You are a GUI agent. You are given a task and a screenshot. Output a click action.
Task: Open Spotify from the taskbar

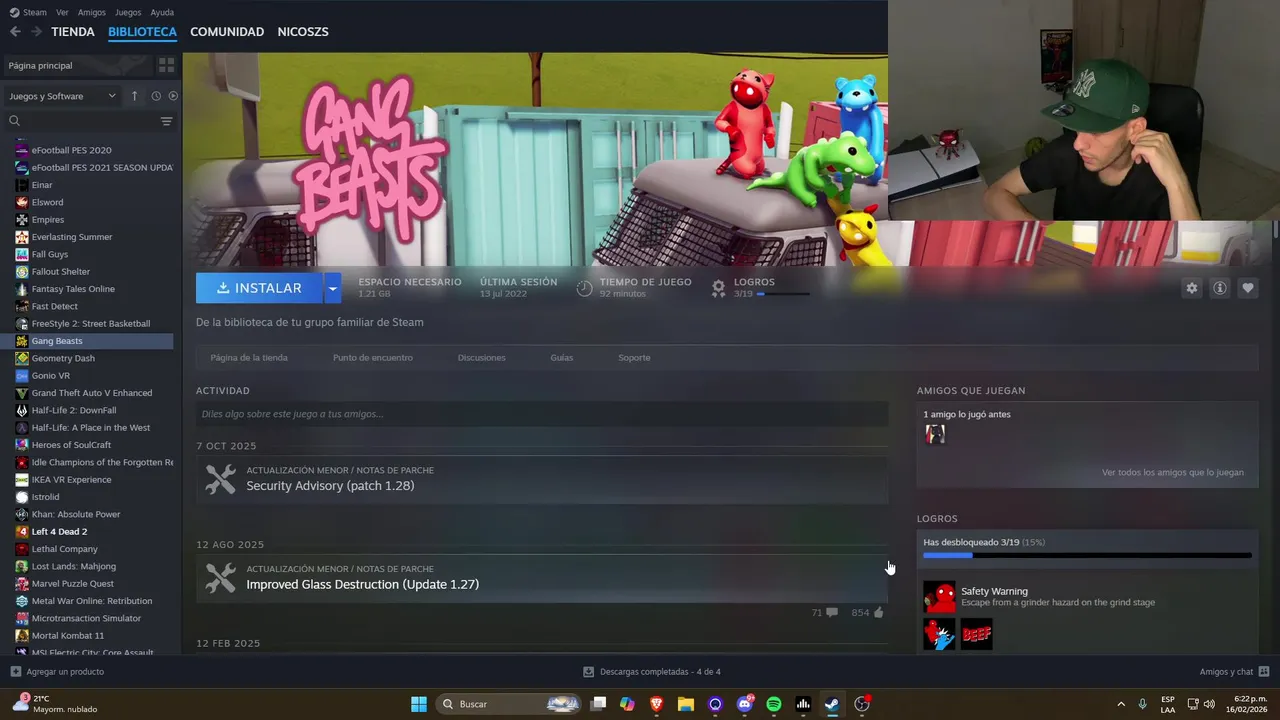(x=774, y=704)
